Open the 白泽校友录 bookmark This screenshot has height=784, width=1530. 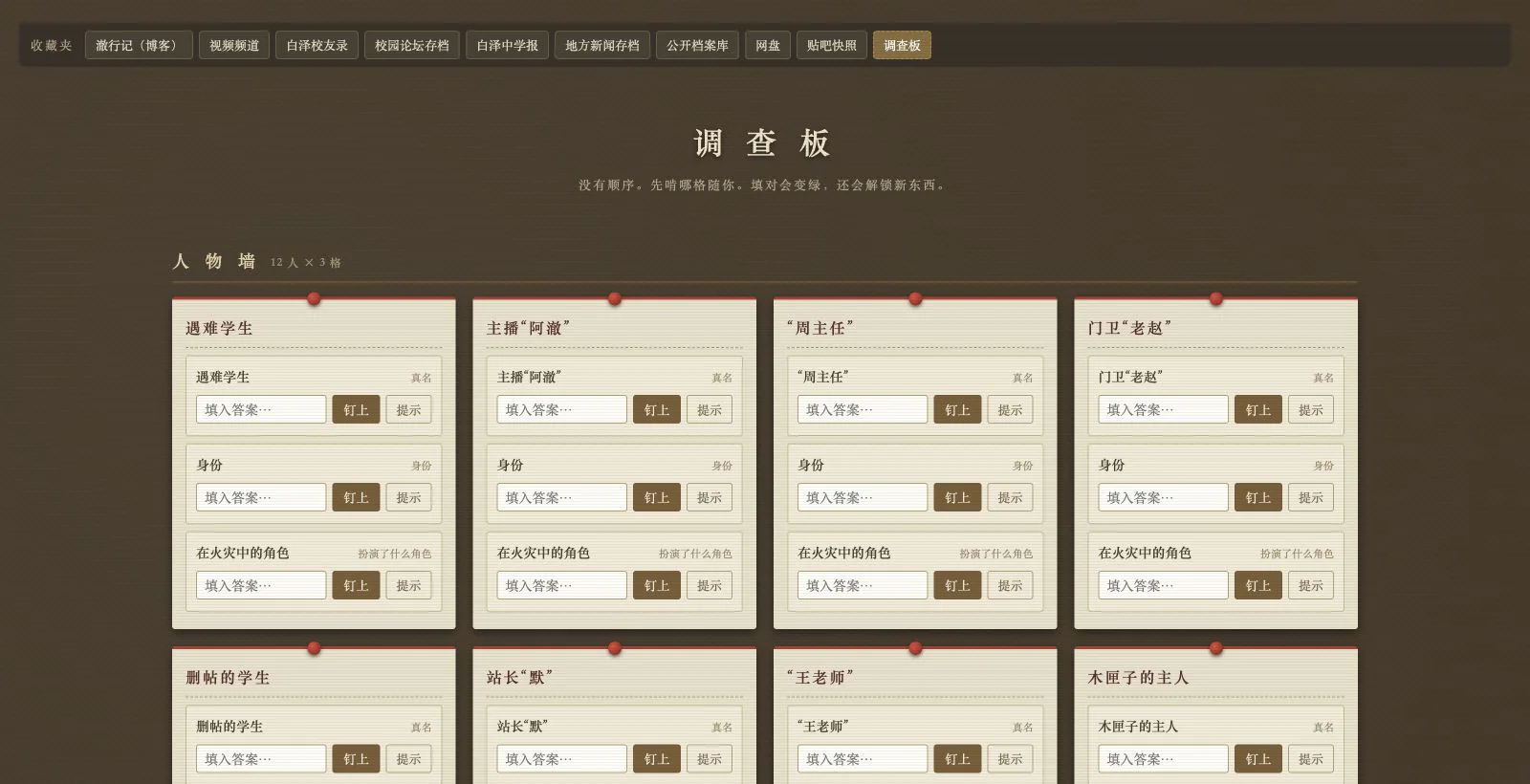point(317,45)
